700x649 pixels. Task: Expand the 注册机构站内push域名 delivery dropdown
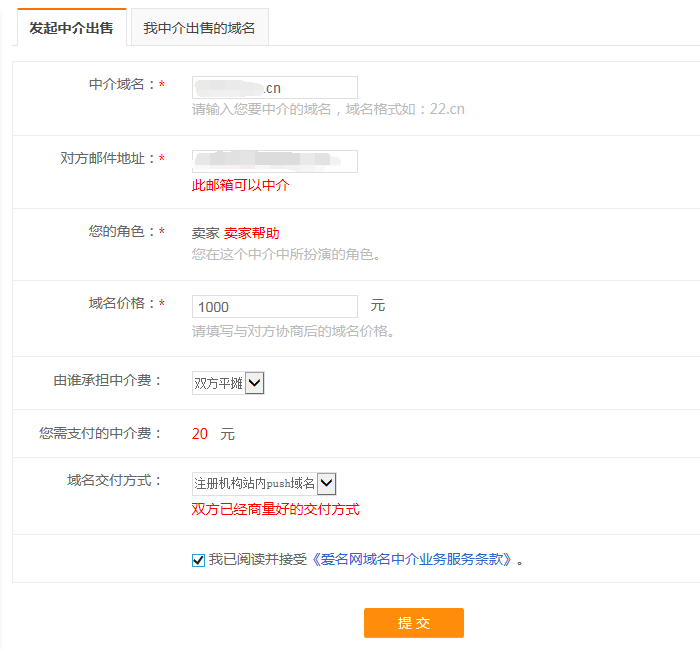click(264, 484)
